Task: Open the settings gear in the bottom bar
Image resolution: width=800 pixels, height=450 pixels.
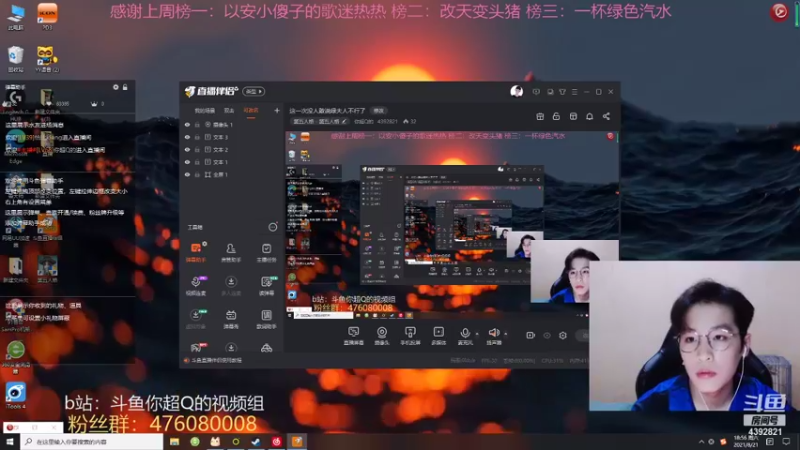Action: click(x=563, y=335)
